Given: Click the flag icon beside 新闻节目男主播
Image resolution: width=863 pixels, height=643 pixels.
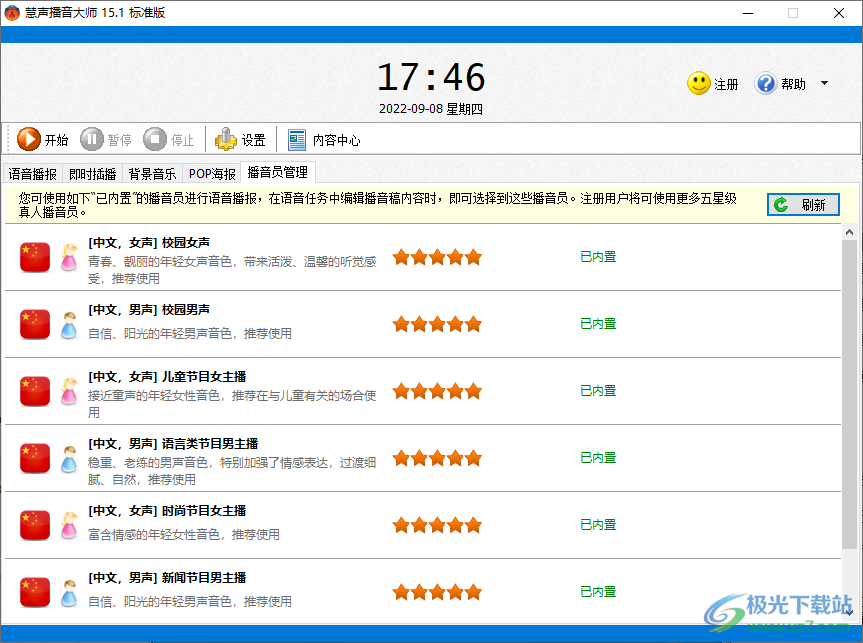Looking at the screenshot, I should [34, 592].
